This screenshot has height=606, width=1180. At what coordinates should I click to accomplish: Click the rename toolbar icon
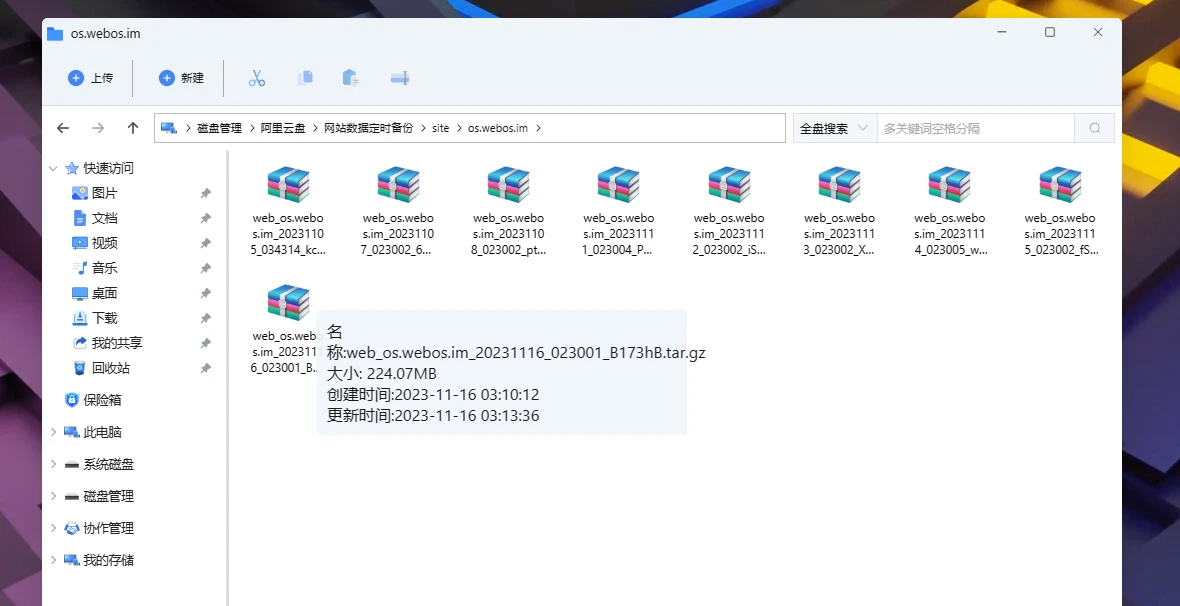pyautogui.click(x=400, y=78)
